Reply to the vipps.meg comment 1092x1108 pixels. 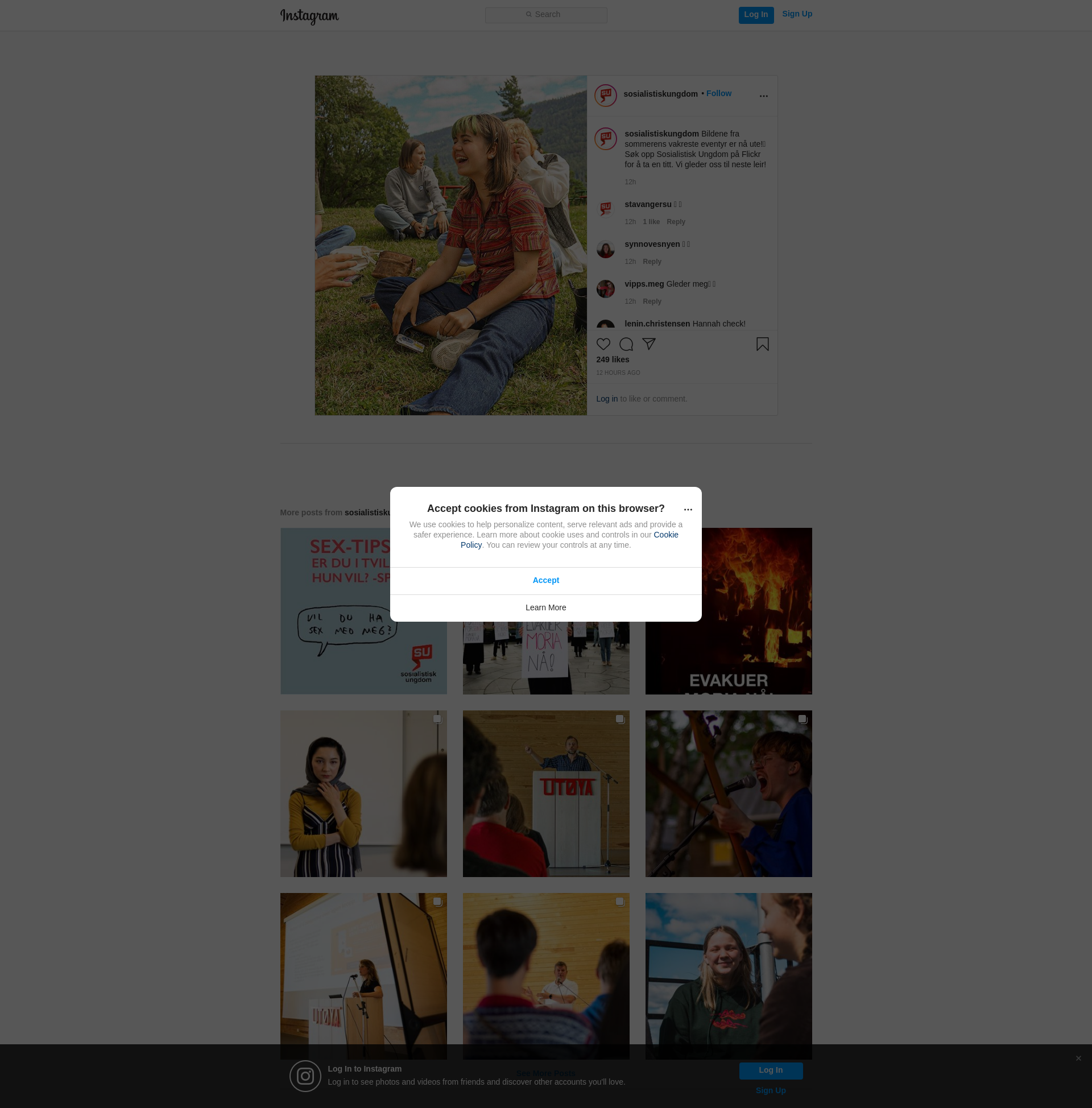click(x=652, y=301)
